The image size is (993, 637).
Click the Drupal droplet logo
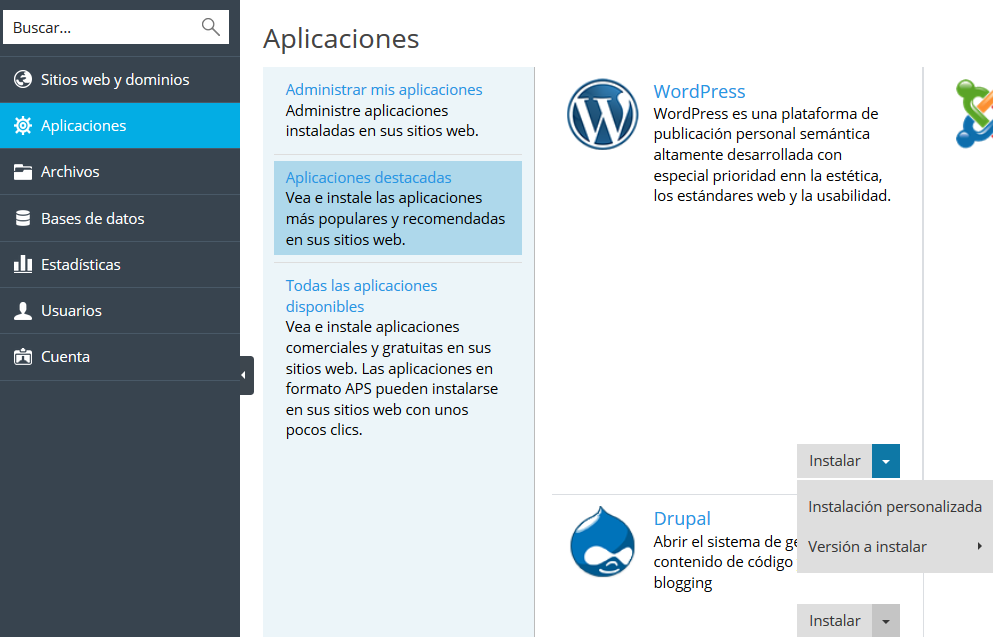tap(602, 546)
